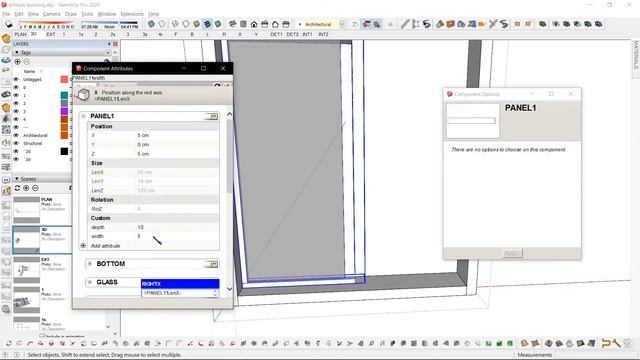640x360 pixels.
Task: Select the X-ray face style icon
Action: coord(151,24)
